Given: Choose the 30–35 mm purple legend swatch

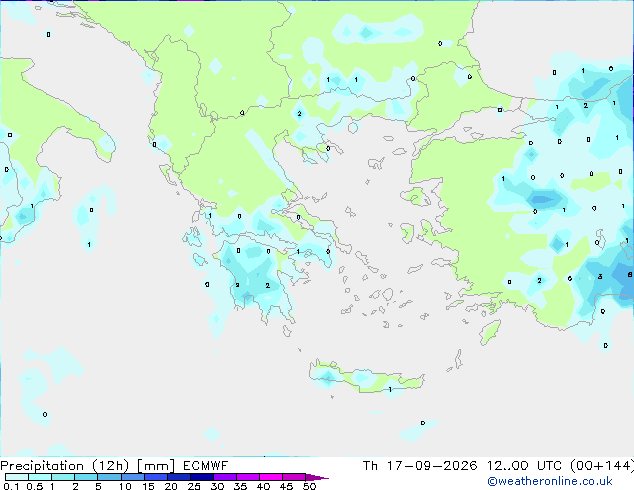Looking at the screenshot, I should [x=225, y=477].
